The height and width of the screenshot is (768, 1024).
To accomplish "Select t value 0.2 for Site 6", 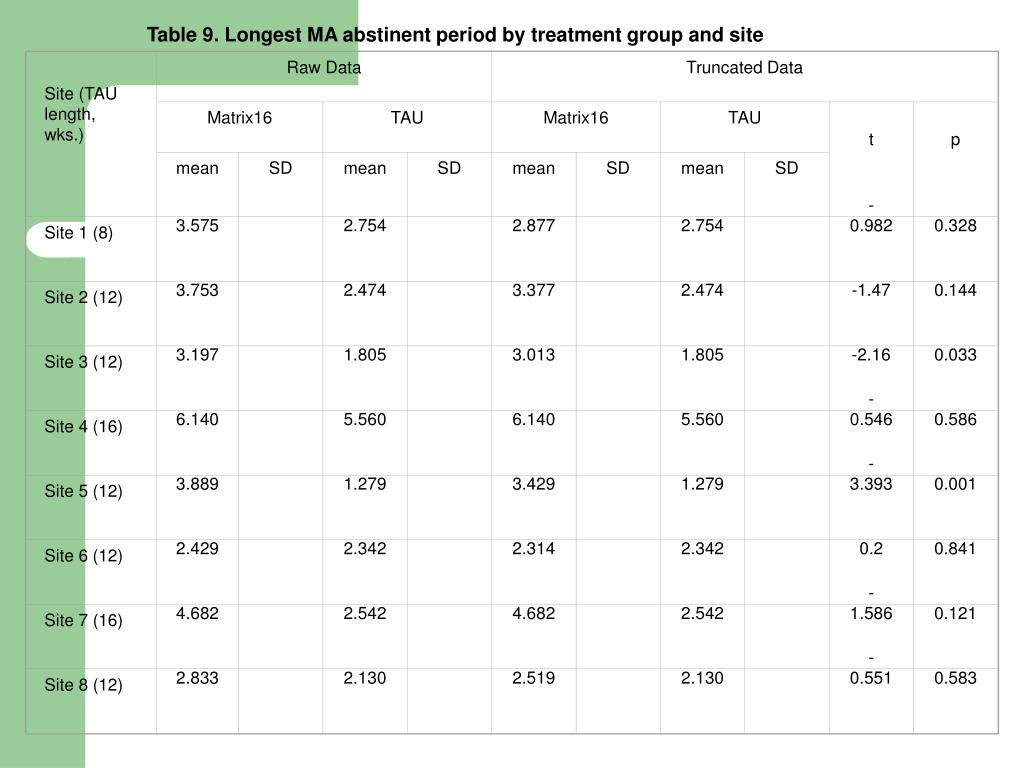I will [871, 549].
